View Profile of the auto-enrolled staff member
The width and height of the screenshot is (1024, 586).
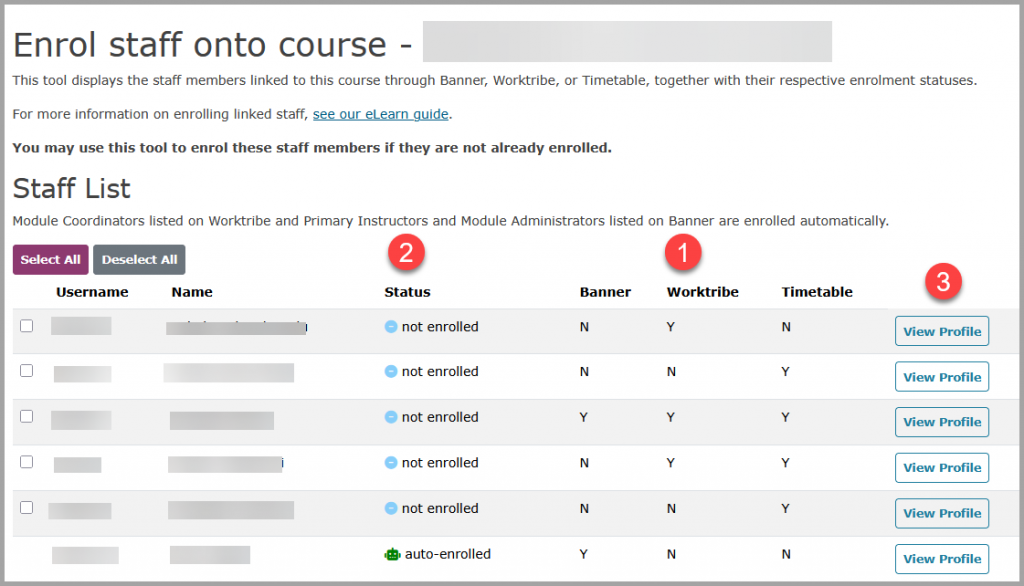tap(941, 559)
